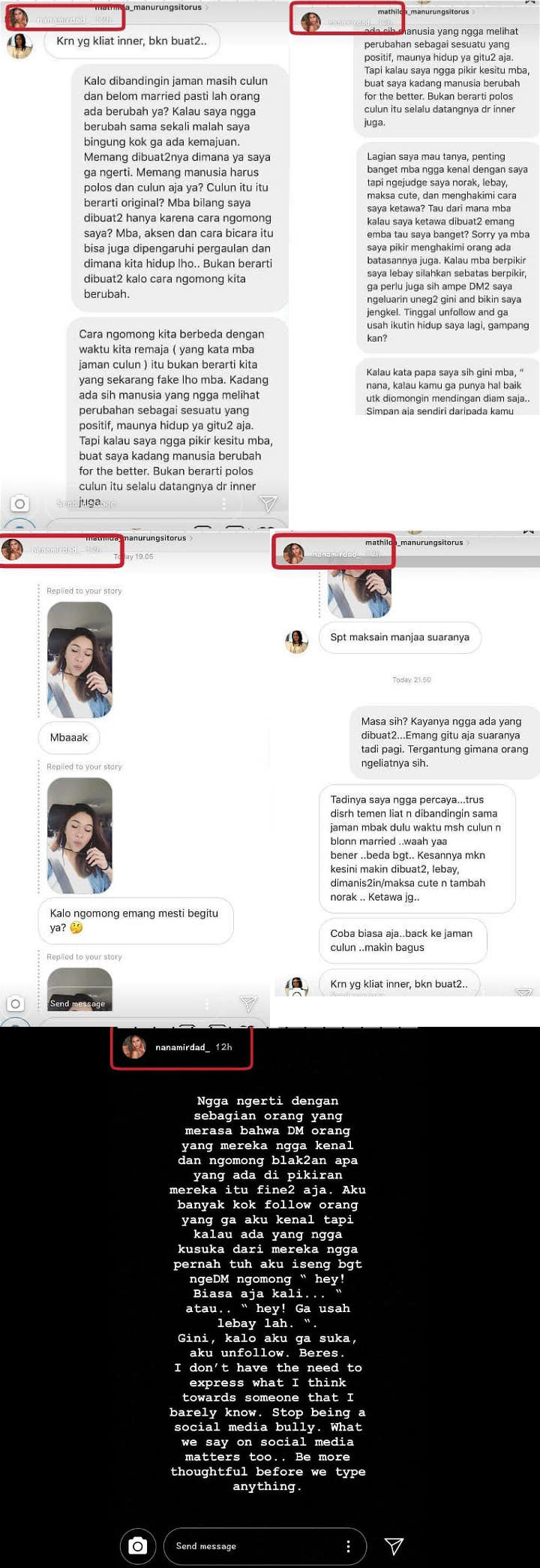Tap the paper plane icon in the black text story

click(x=394, y=1545)
